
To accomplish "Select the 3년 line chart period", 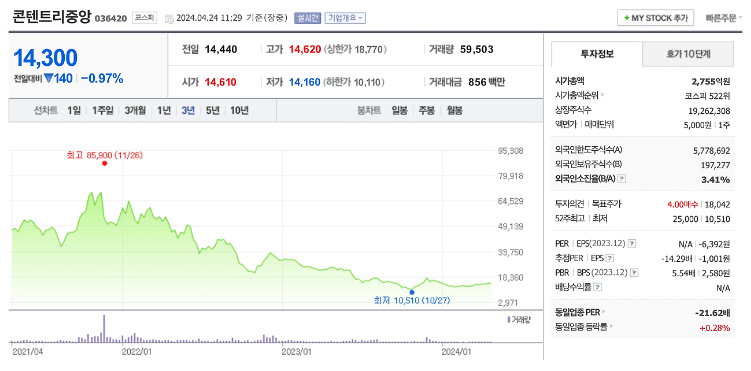I will (x=188, y=111).
